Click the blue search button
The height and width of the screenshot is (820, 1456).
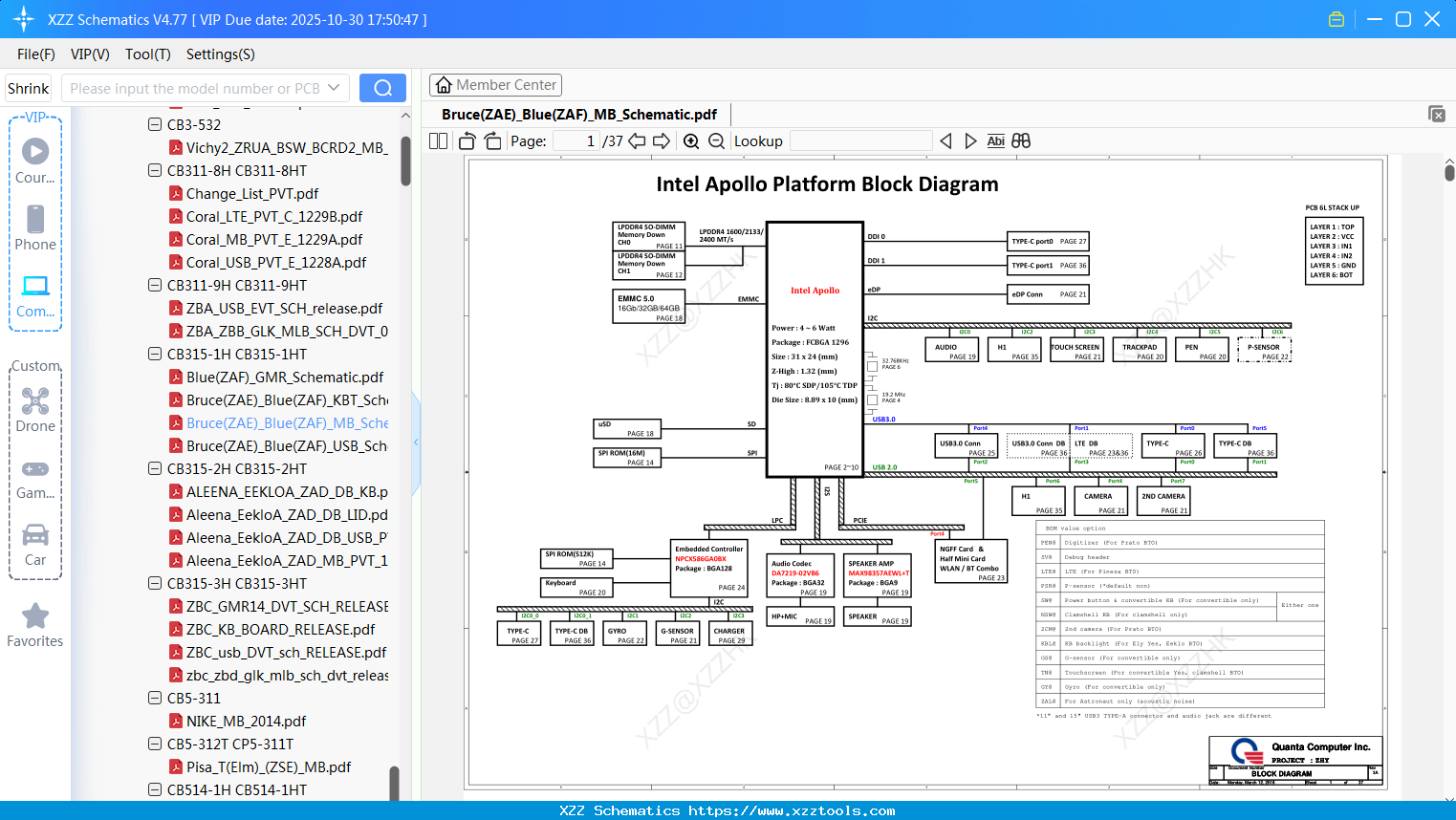tap(382, 88)
